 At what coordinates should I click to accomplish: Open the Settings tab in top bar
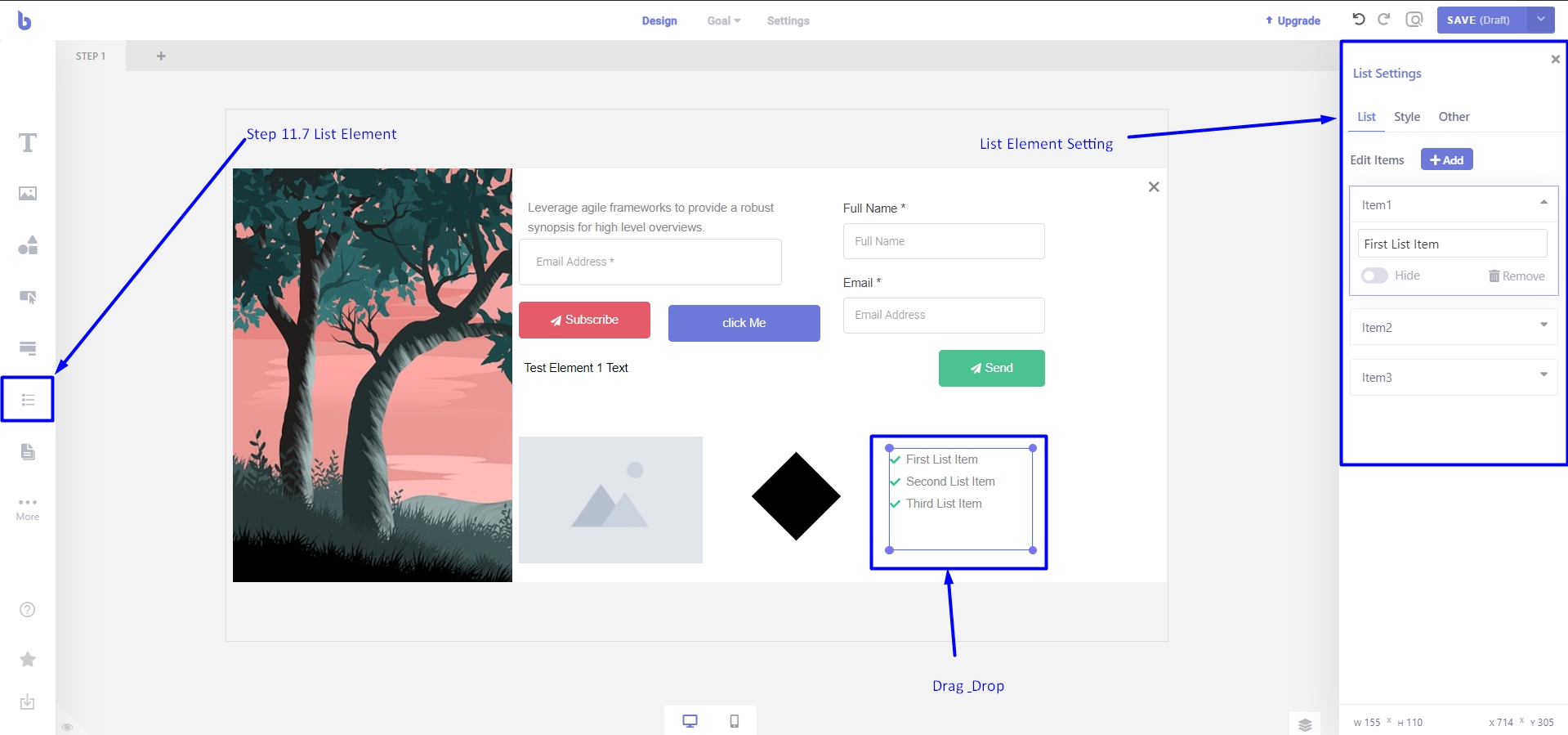788,21
